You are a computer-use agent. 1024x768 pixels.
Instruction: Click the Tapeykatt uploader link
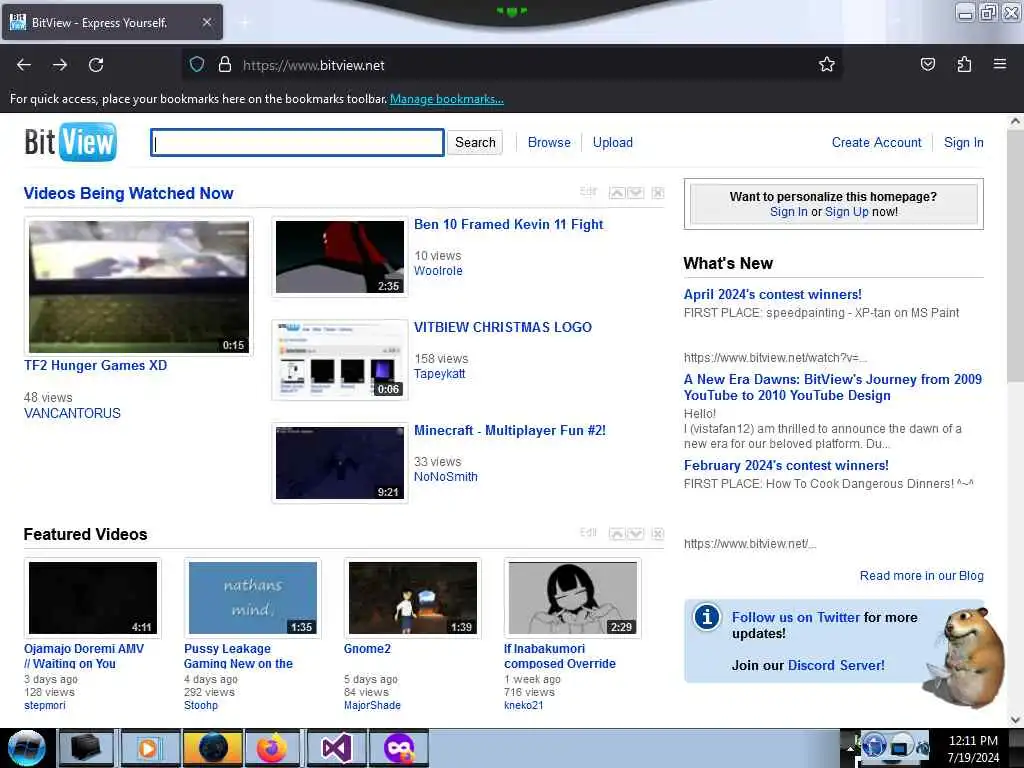[440, 374]
